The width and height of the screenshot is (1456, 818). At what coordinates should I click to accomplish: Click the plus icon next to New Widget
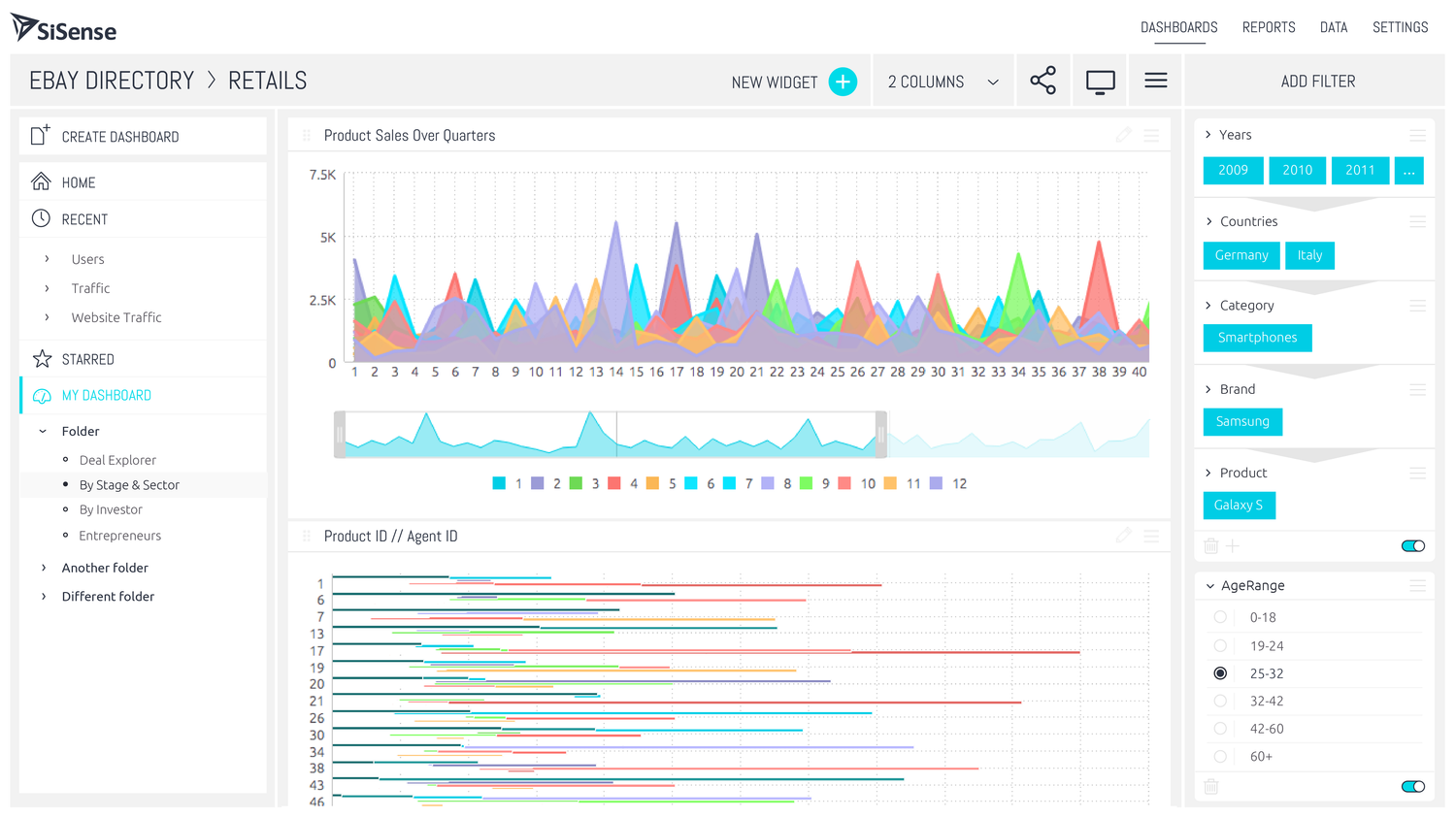[x=843, y=82]
